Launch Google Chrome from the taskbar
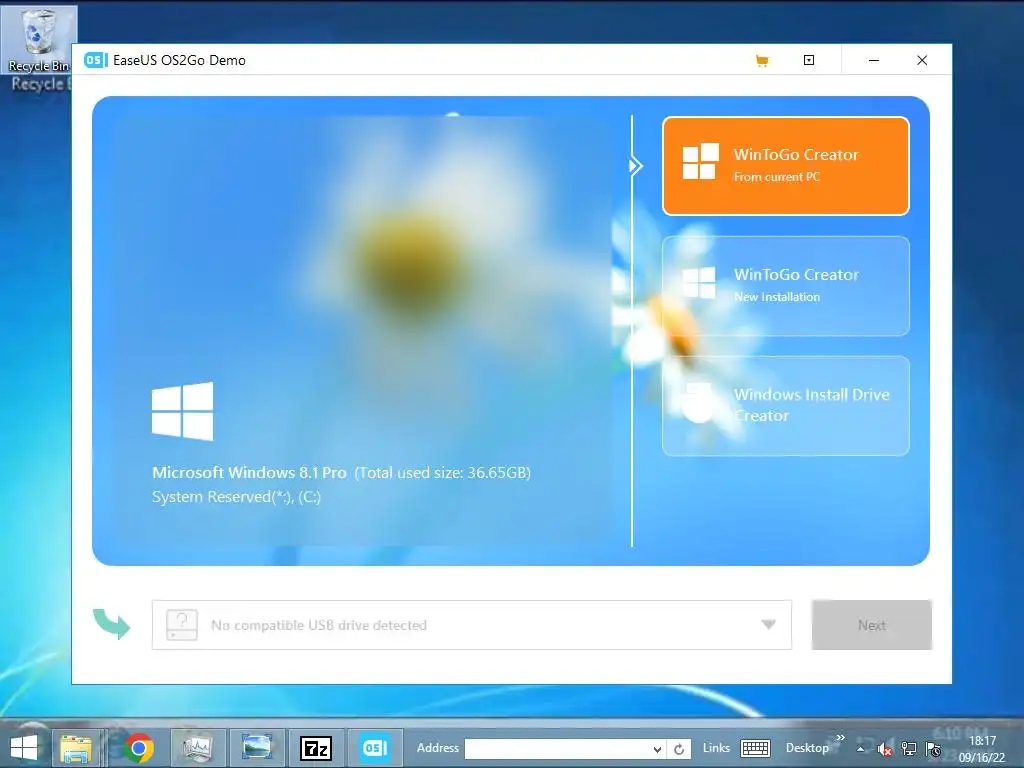The width and height of the screenshot is (1024, 768). pos(138,748)
